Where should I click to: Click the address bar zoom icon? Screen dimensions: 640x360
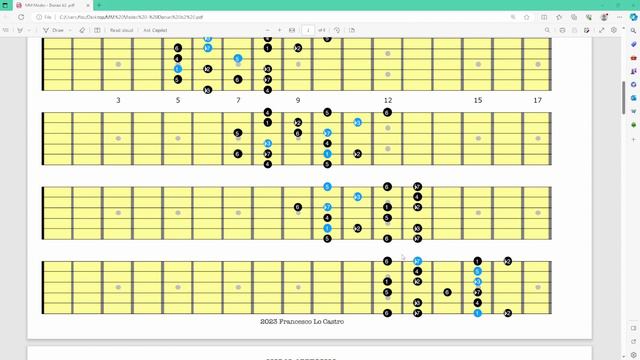(513, 17)
